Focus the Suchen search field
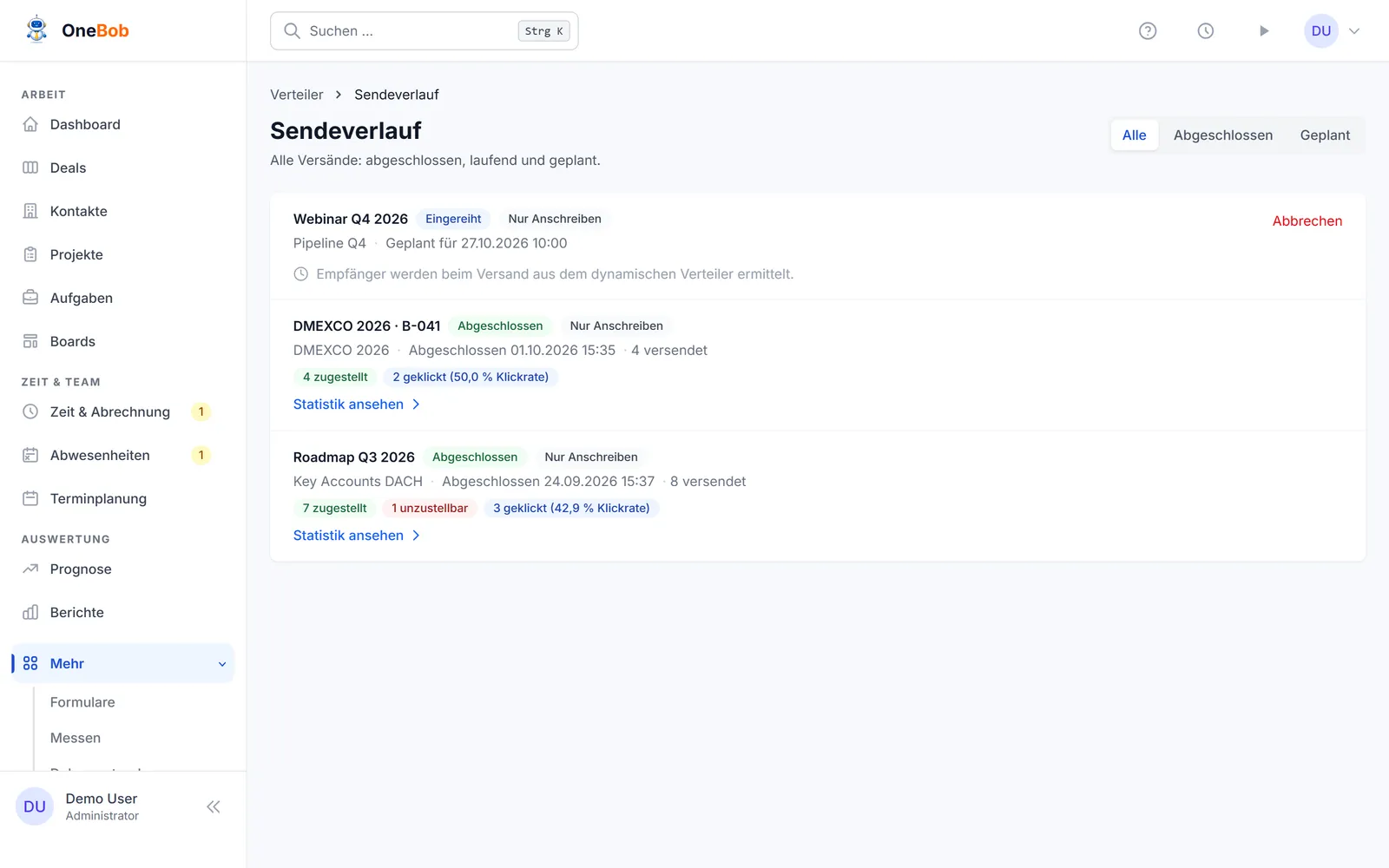This screenshot has height=868, width=1389. (425, 31)
